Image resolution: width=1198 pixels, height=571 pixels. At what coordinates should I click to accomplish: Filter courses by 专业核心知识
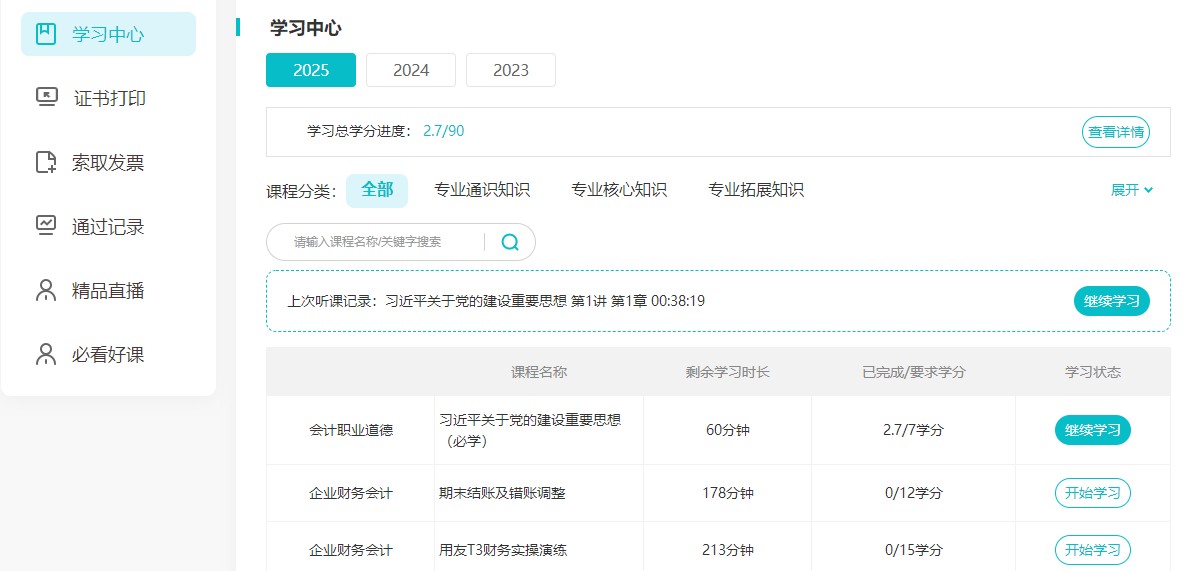[619, 190]
